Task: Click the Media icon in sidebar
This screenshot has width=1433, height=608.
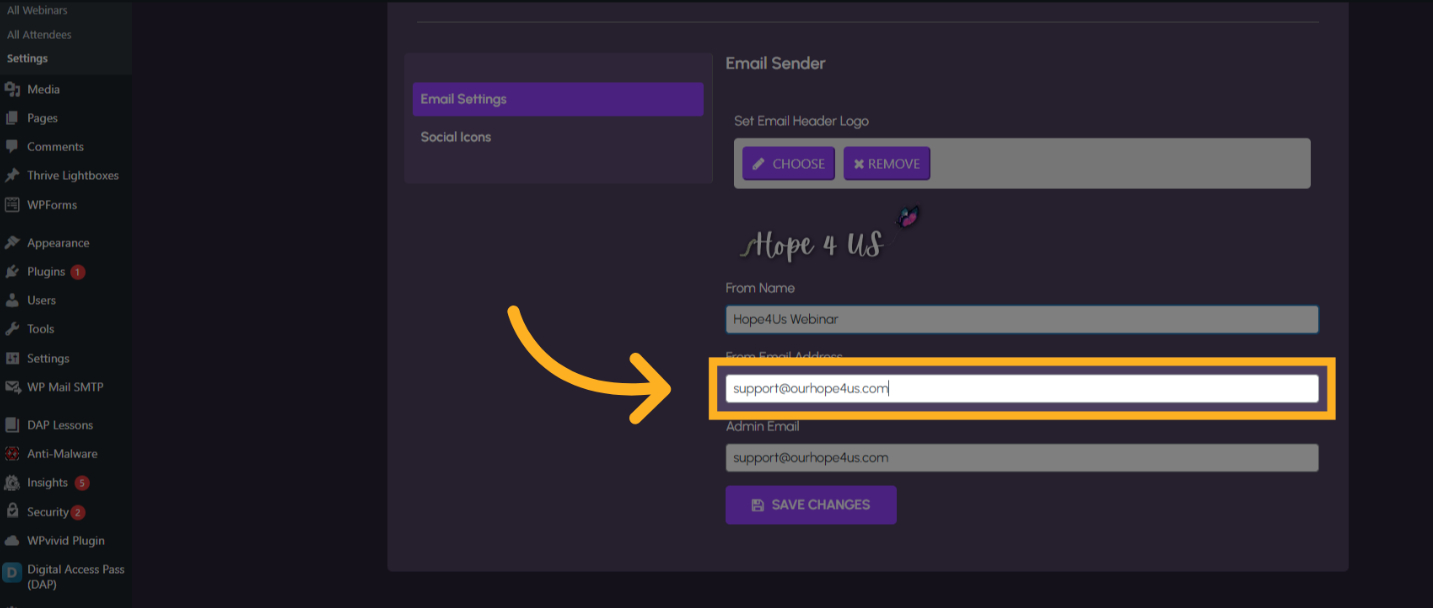Action: pos(12,89)
